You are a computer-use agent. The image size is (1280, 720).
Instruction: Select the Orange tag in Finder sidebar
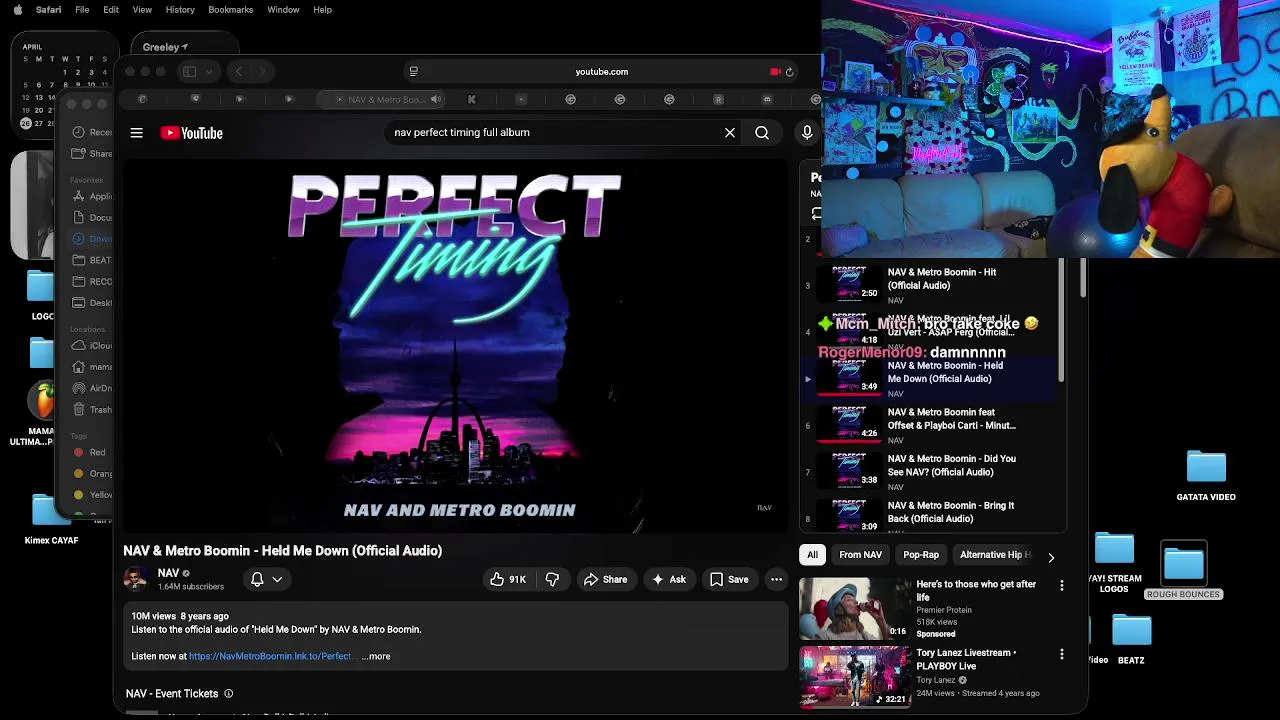[93, 474]
